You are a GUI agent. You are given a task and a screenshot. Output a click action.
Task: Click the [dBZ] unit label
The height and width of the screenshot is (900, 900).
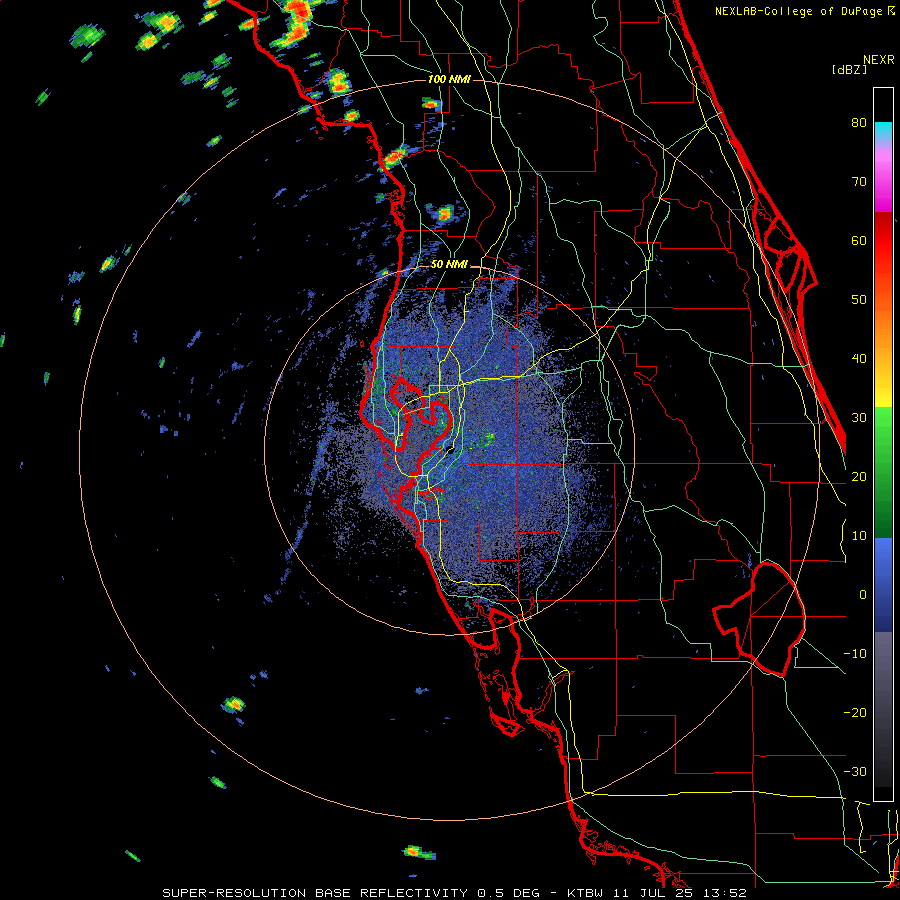849,69
